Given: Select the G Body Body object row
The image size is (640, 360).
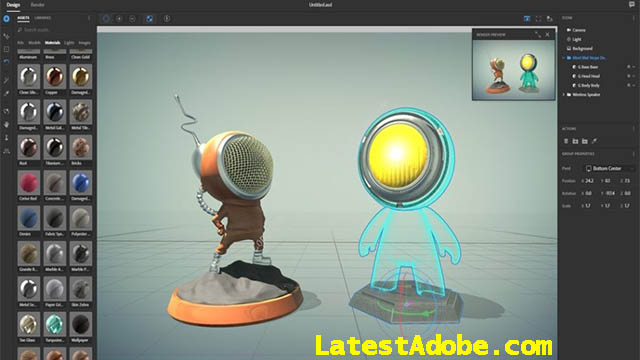Looking at the screenshot, I should (x=598, y=86).
